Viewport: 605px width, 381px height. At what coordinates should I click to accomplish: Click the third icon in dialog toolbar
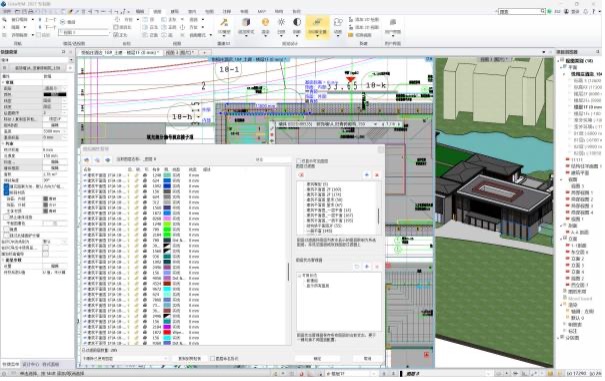108,159
